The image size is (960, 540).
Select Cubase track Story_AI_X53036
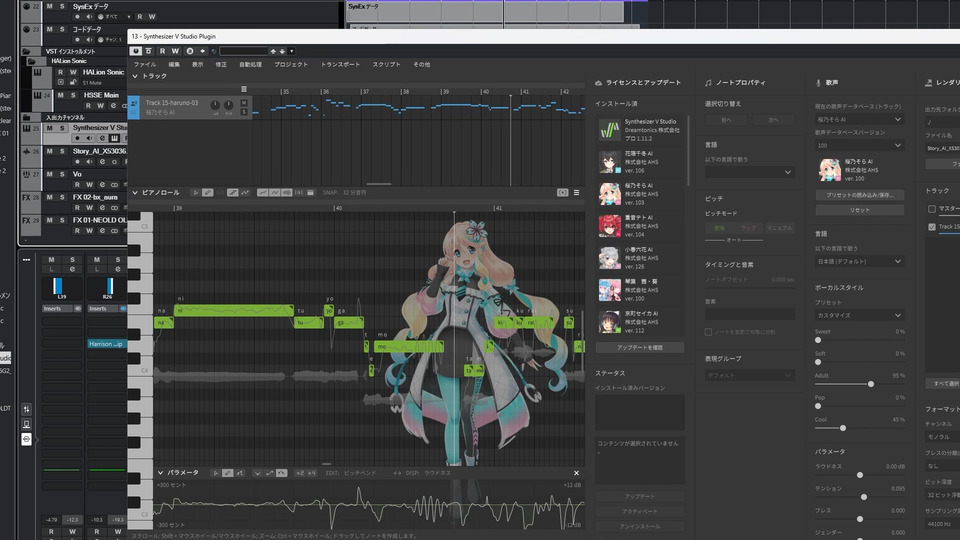99,151
